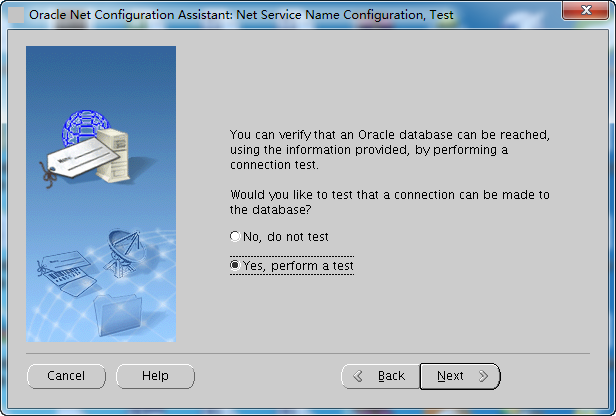Viewport: 616px width, 416px height.
Task: Click the satellite dish icon
Action: point(124,252)
